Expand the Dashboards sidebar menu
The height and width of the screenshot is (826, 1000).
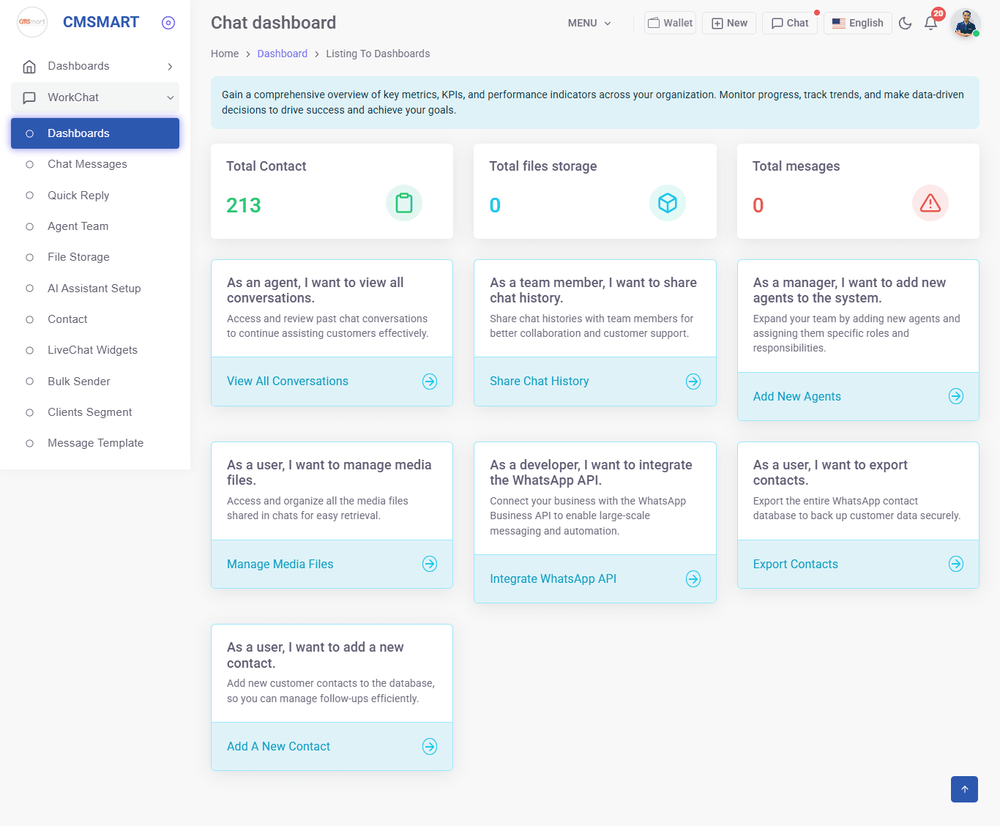pyautogui.click(x=95, y=66)
